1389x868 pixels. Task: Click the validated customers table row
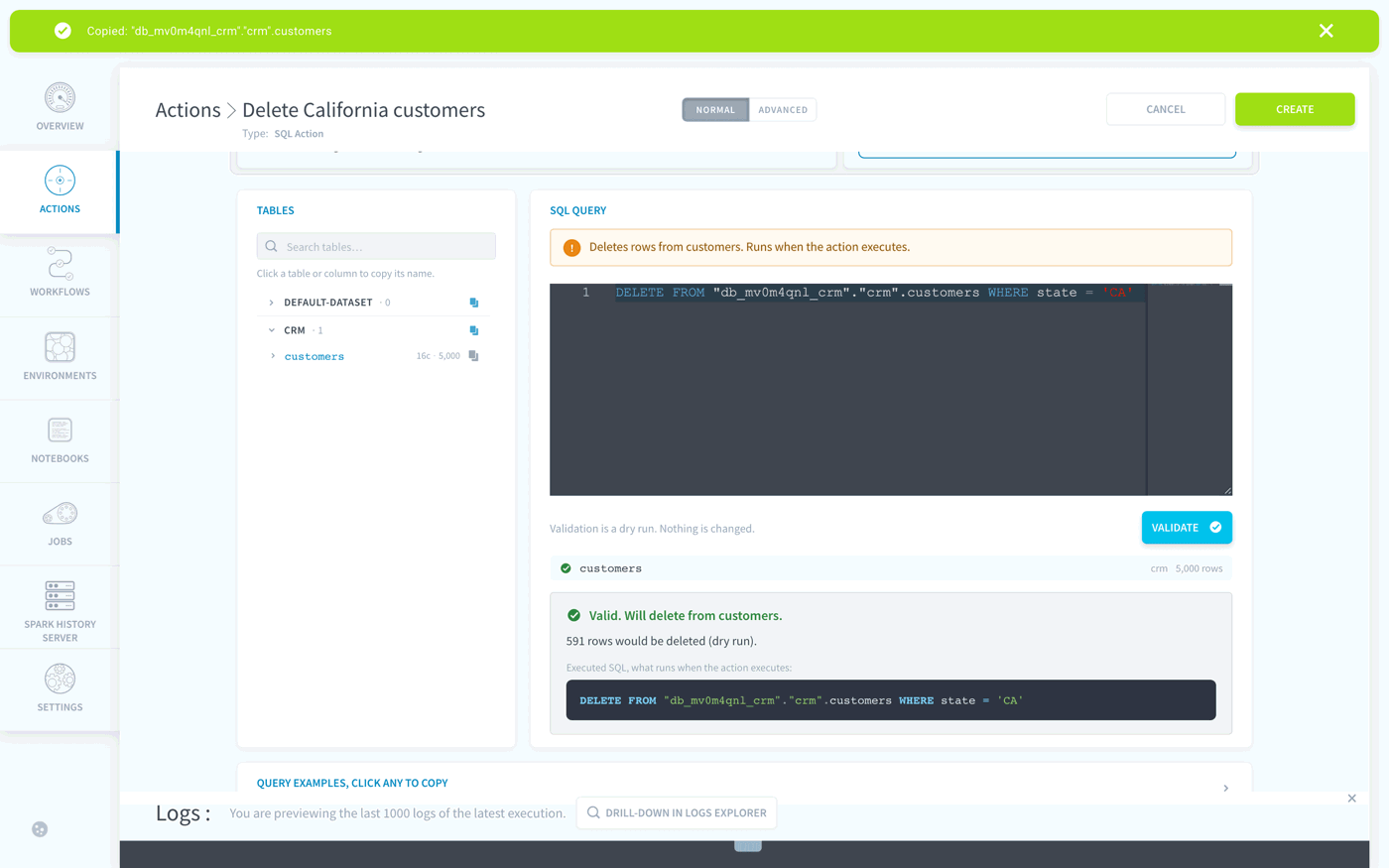(891, 568)
